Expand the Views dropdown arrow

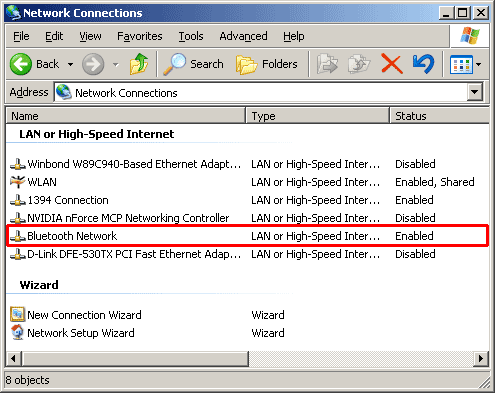pyautogui.click(x=478, y=64)
